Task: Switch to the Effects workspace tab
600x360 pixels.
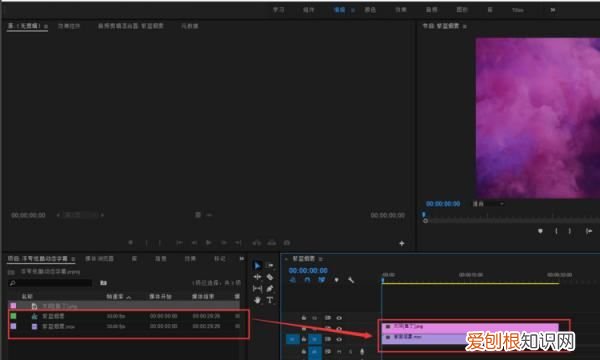Action: coord(401,10)
